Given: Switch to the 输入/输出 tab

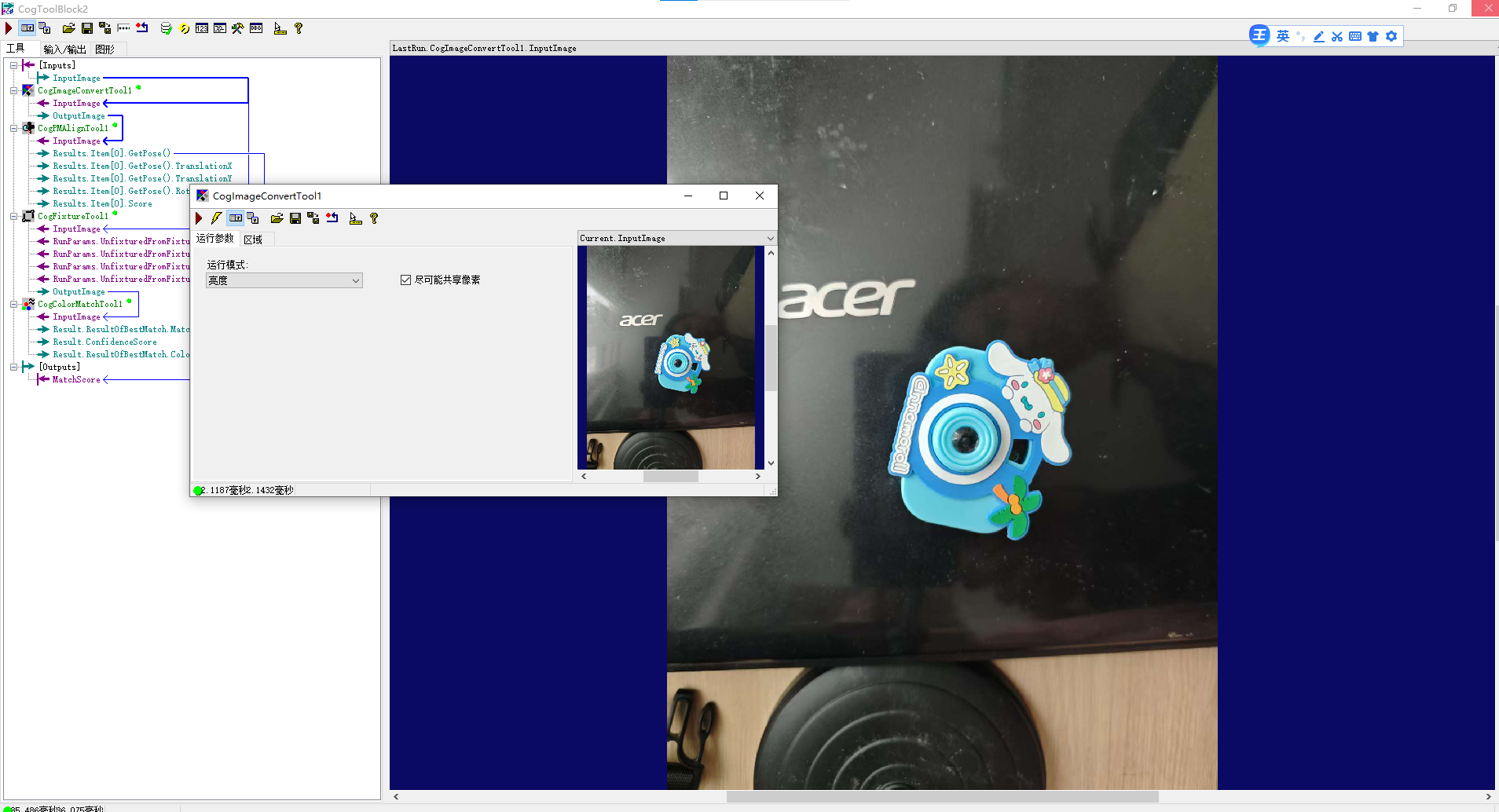Looking at the screenshot, I should pyautogui.click(x=64, y=49).
